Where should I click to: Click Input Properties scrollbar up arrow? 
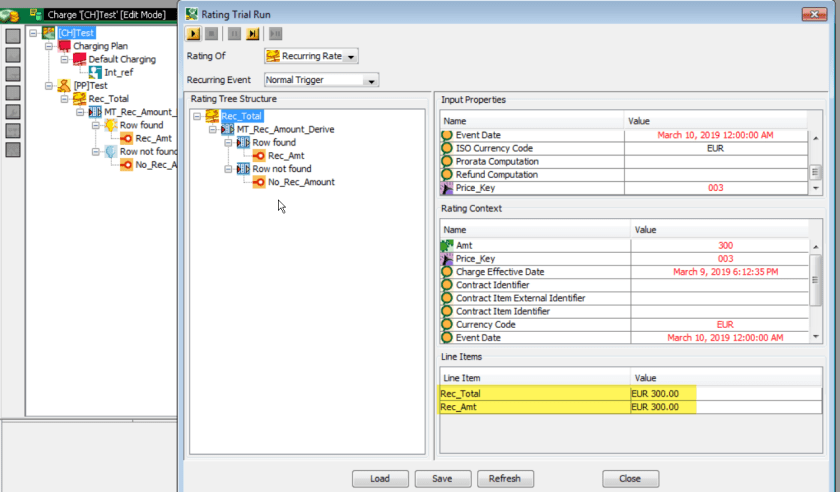coord(815,138)
